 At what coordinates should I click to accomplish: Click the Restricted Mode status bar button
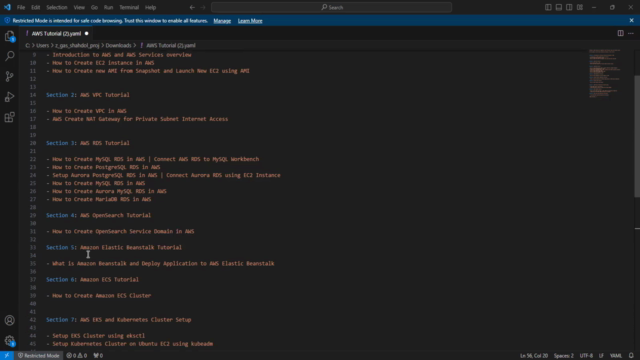tap(39, 356)
